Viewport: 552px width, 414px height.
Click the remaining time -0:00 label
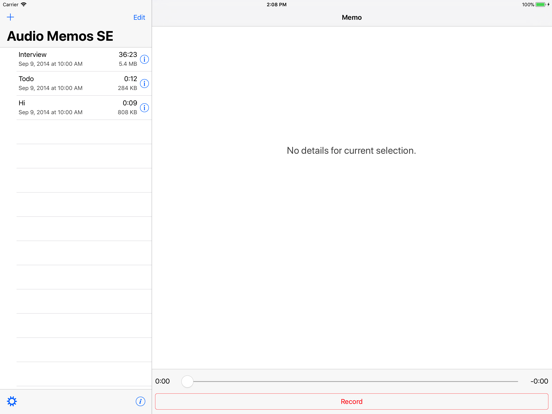(539, 381)
